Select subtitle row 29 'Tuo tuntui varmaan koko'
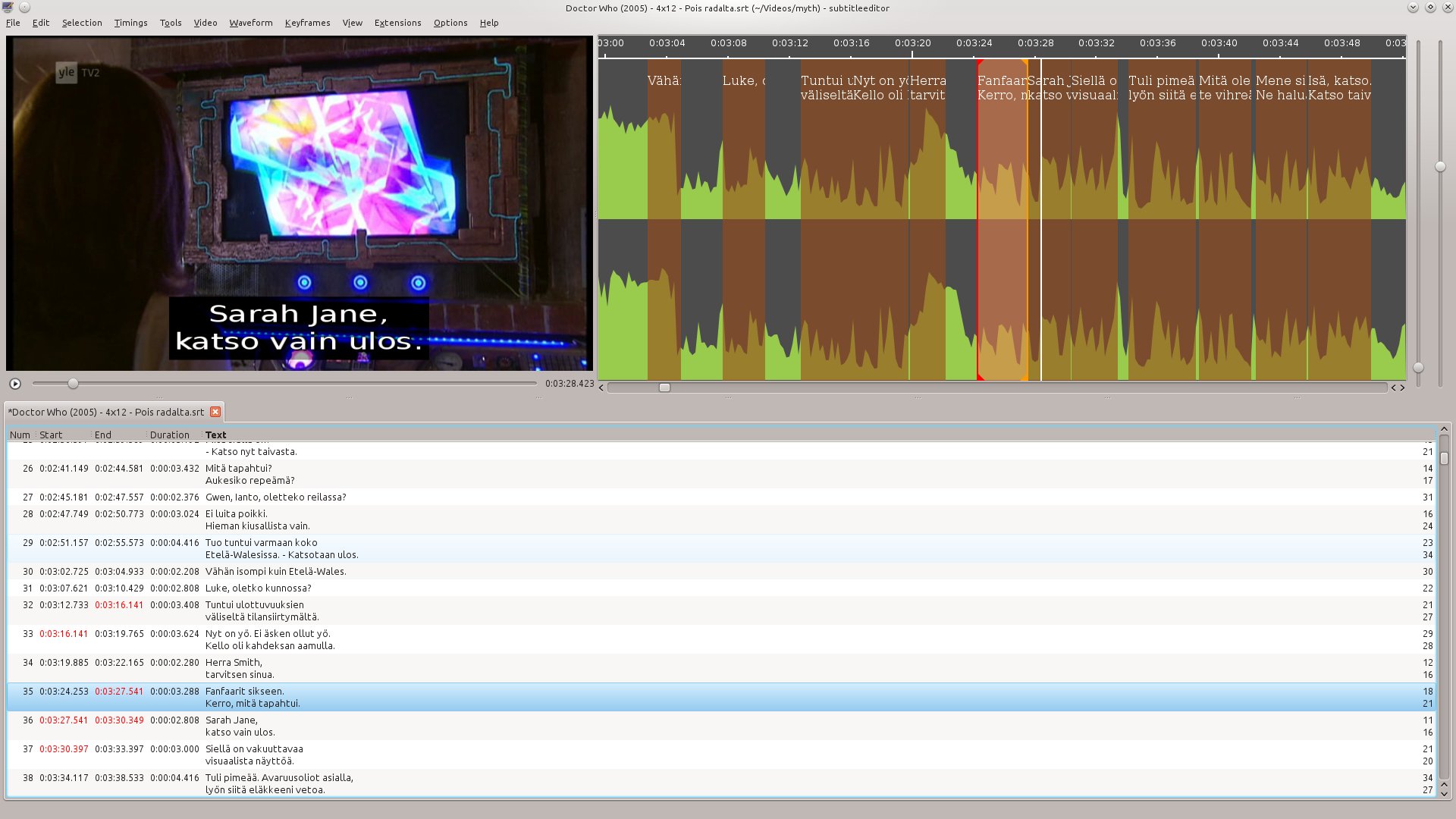Viewport: 1456px width, 819px height. click(720, 549)
